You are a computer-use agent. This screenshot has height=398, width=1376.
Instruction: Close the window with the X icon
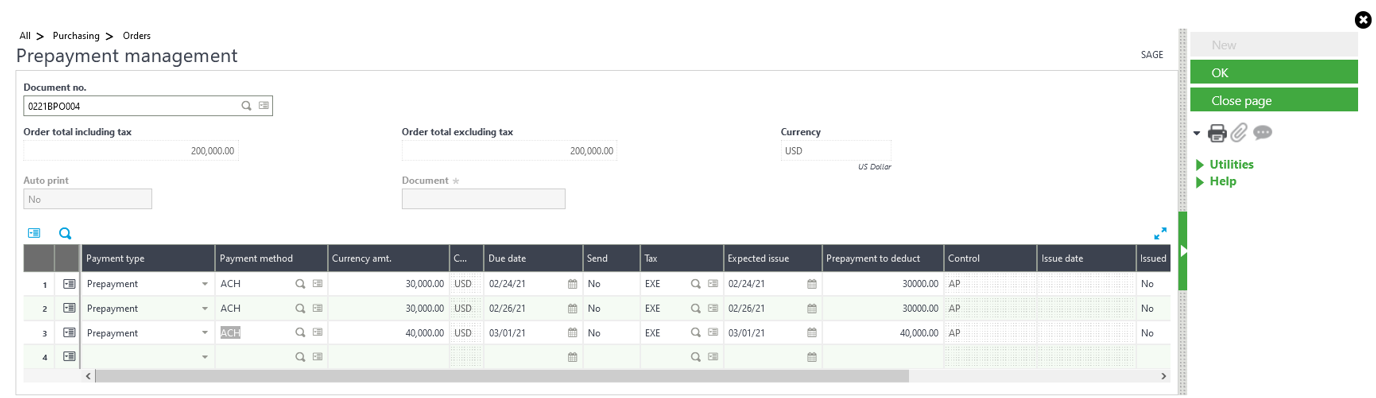pos(1363,19)
